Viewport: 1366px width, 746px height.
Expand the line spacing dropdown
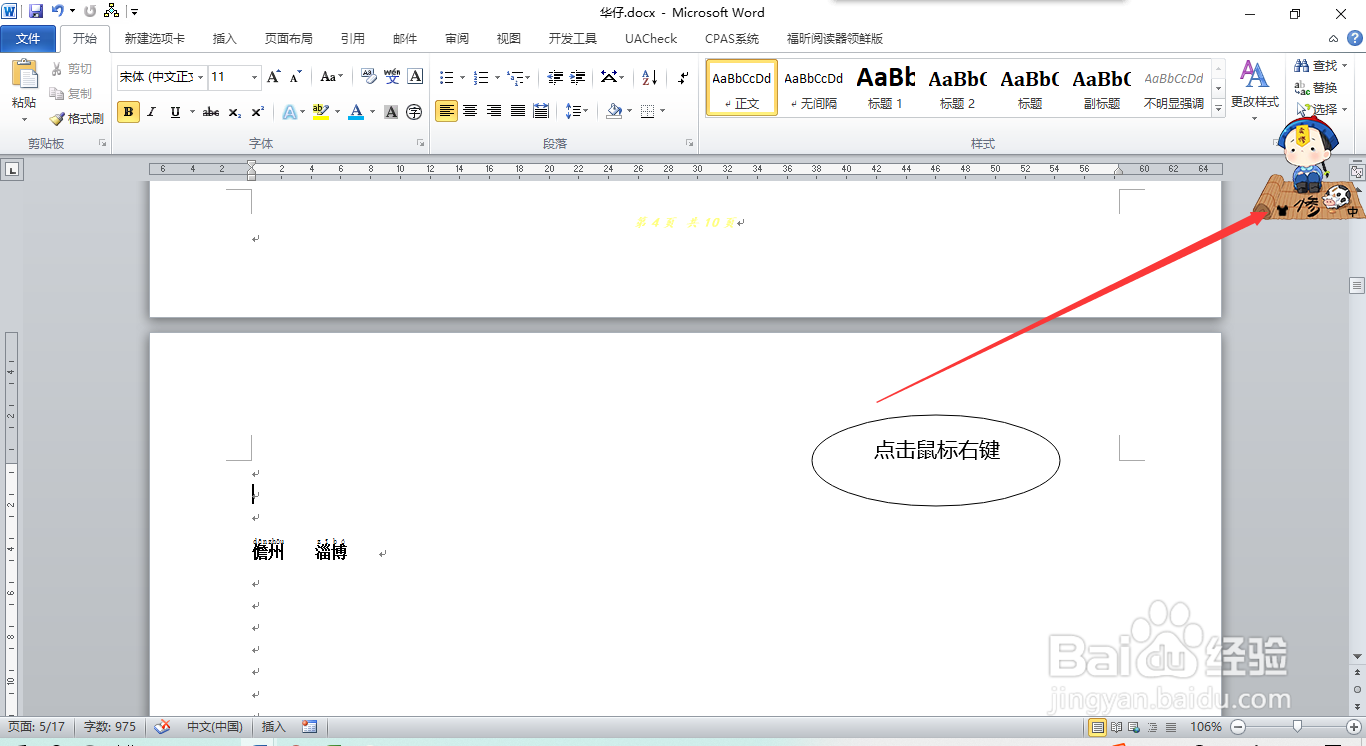(577, 111)
